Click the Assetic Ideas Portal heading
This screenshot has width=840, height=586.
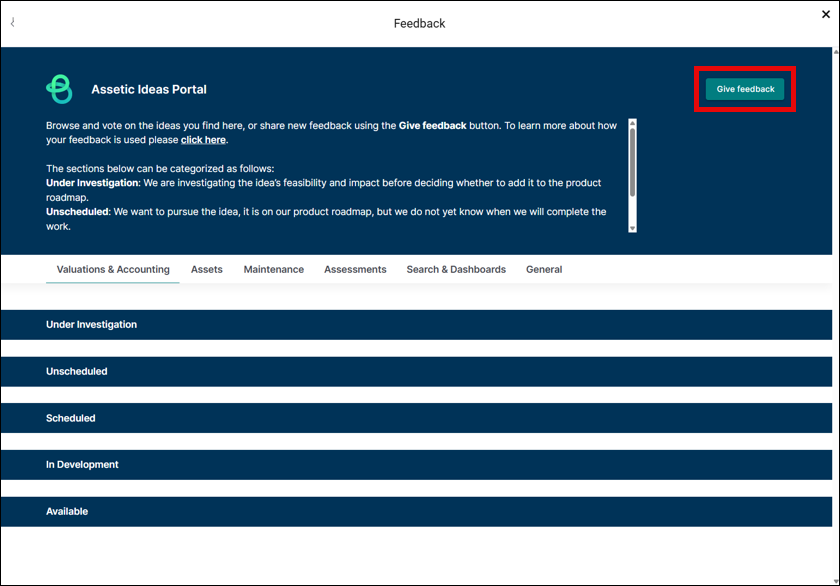149,89
